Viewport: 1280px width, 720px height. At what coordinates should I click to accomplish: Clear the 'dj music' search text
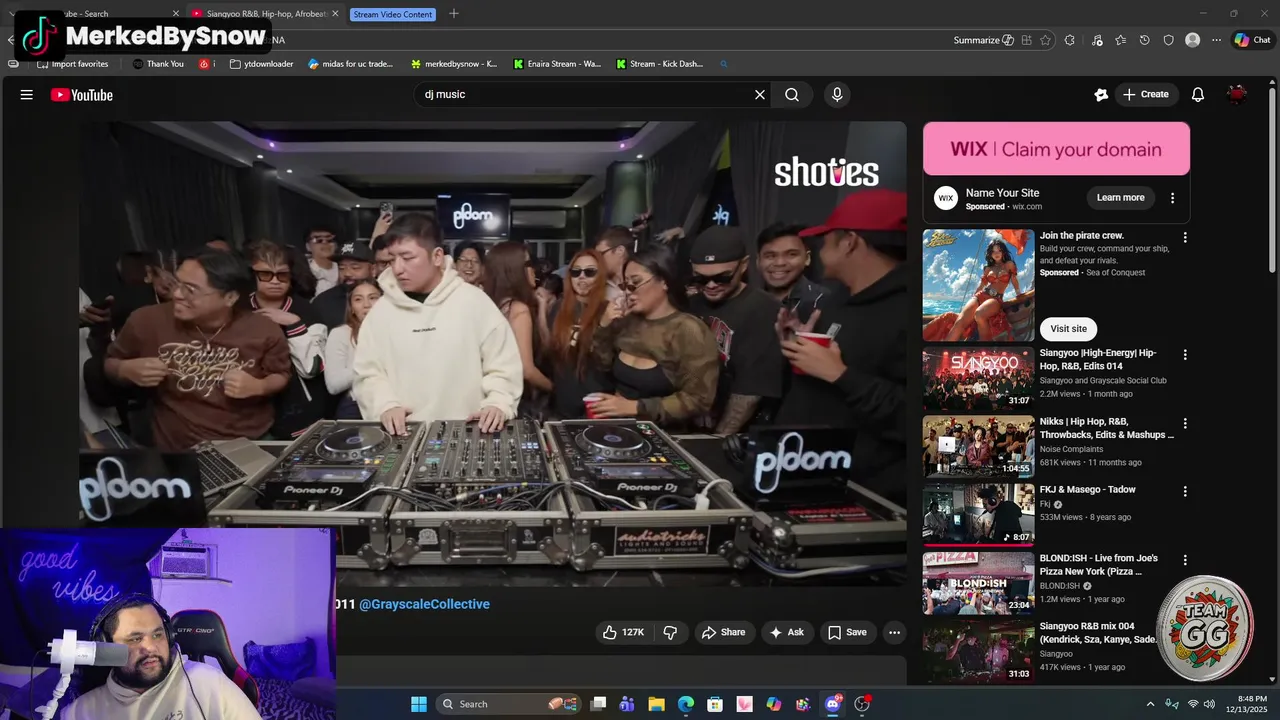coord(760,95)
